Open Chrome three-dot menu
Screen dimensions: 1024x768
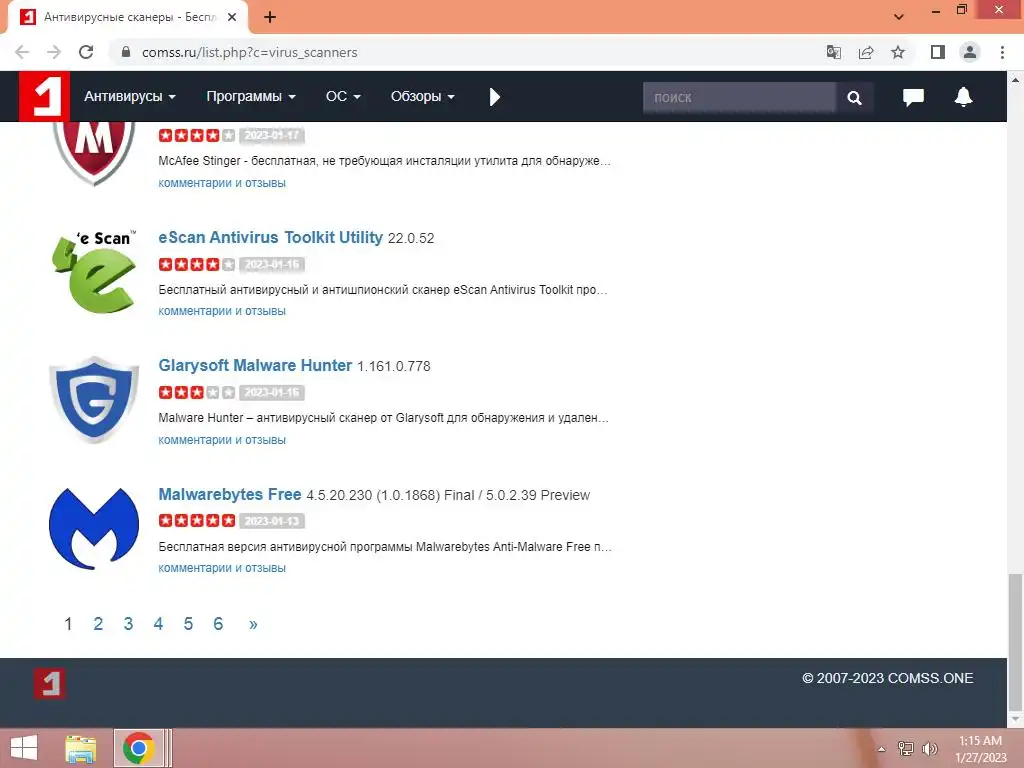pyautogui.click(x=1002, y=52)
